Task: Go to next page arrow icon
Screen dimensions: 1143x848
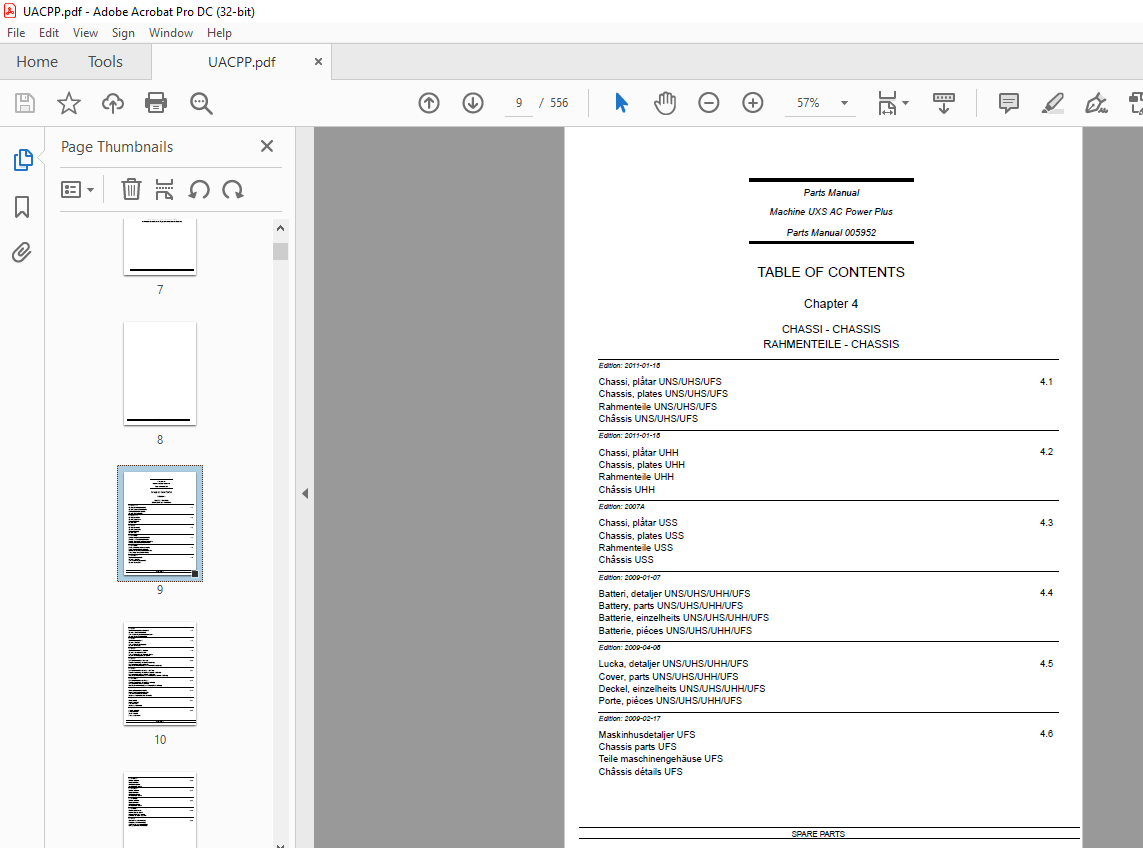Action: click(x=473, y=103)
